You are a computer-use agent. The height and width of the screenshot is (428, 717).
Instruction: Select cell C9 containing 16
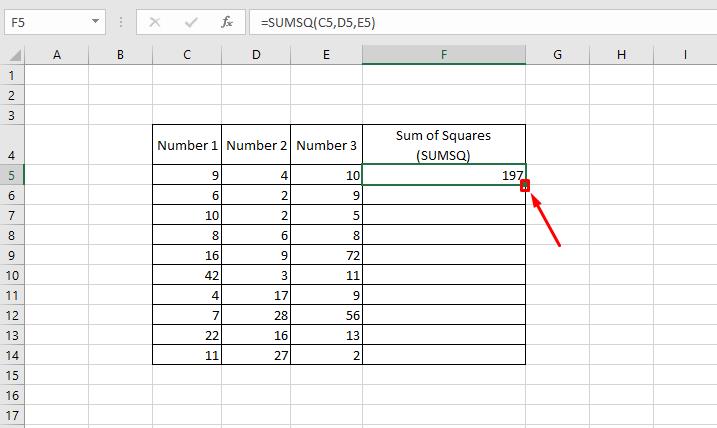pos(187,255)
